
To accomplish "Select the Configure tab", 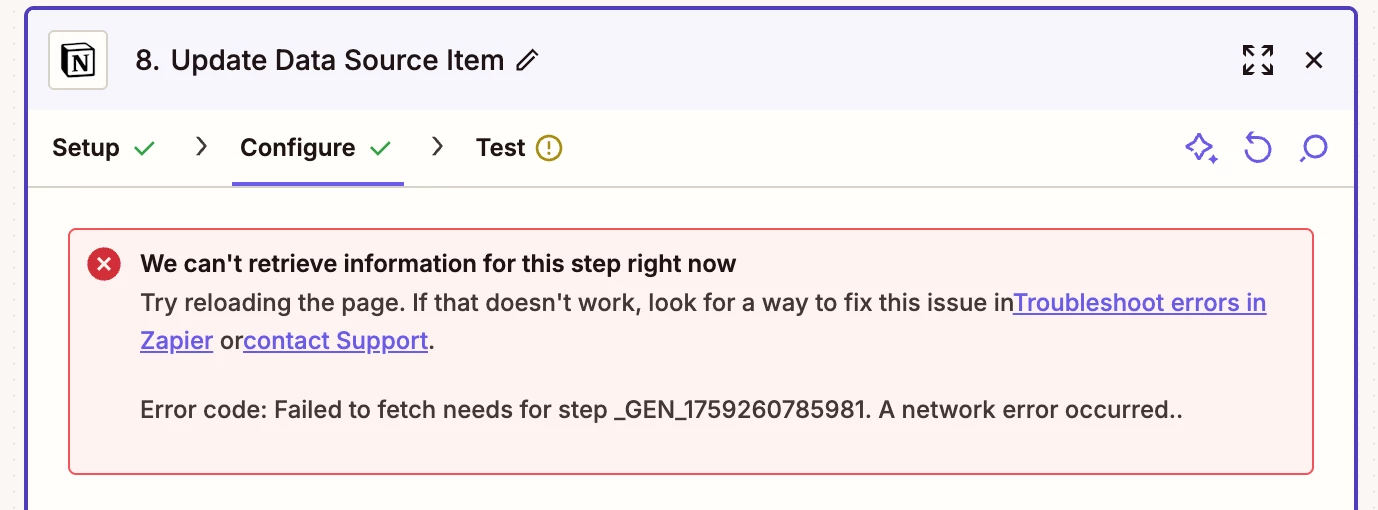I will coord(298,148).
